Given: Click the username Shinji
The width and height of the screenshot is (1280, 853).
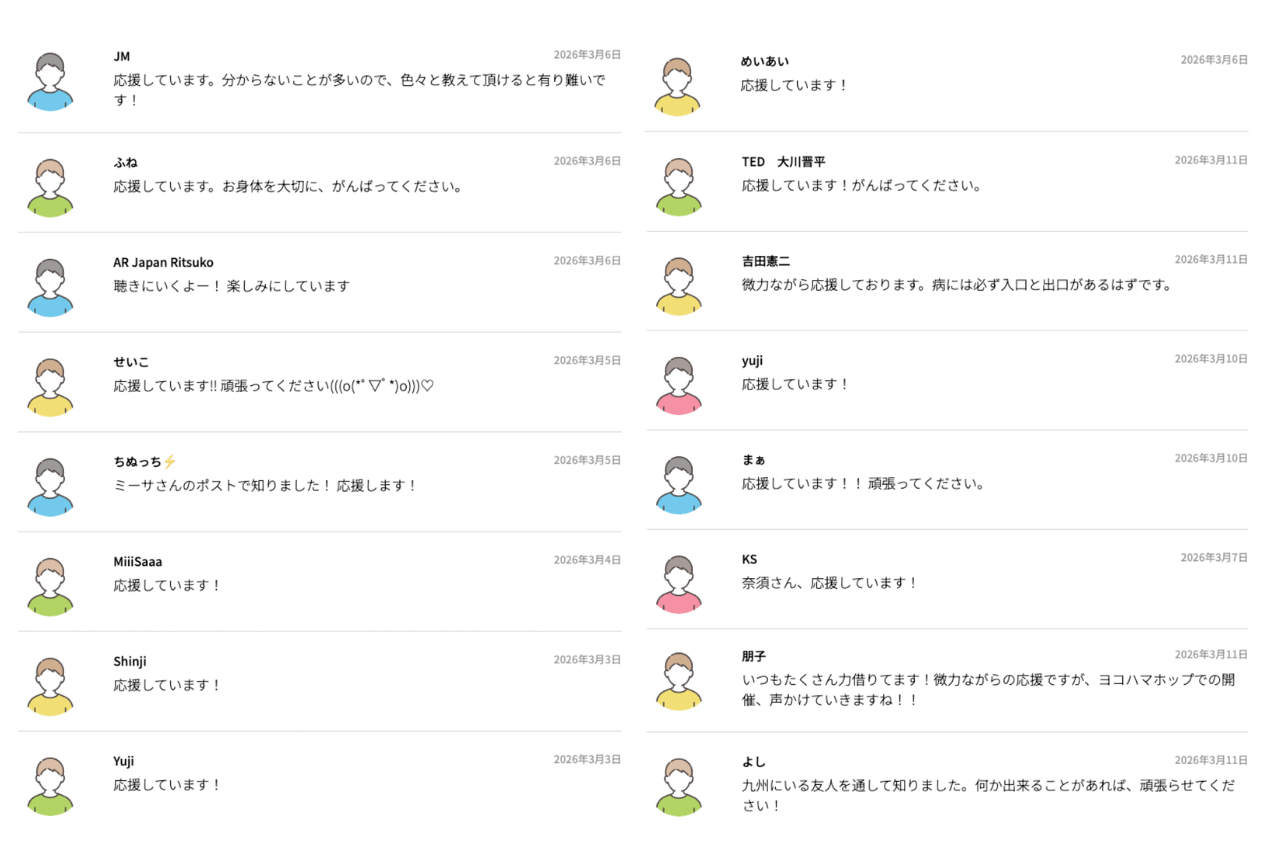Looking at the screenshot, I should pyautogui.click(x=130, y=661).
